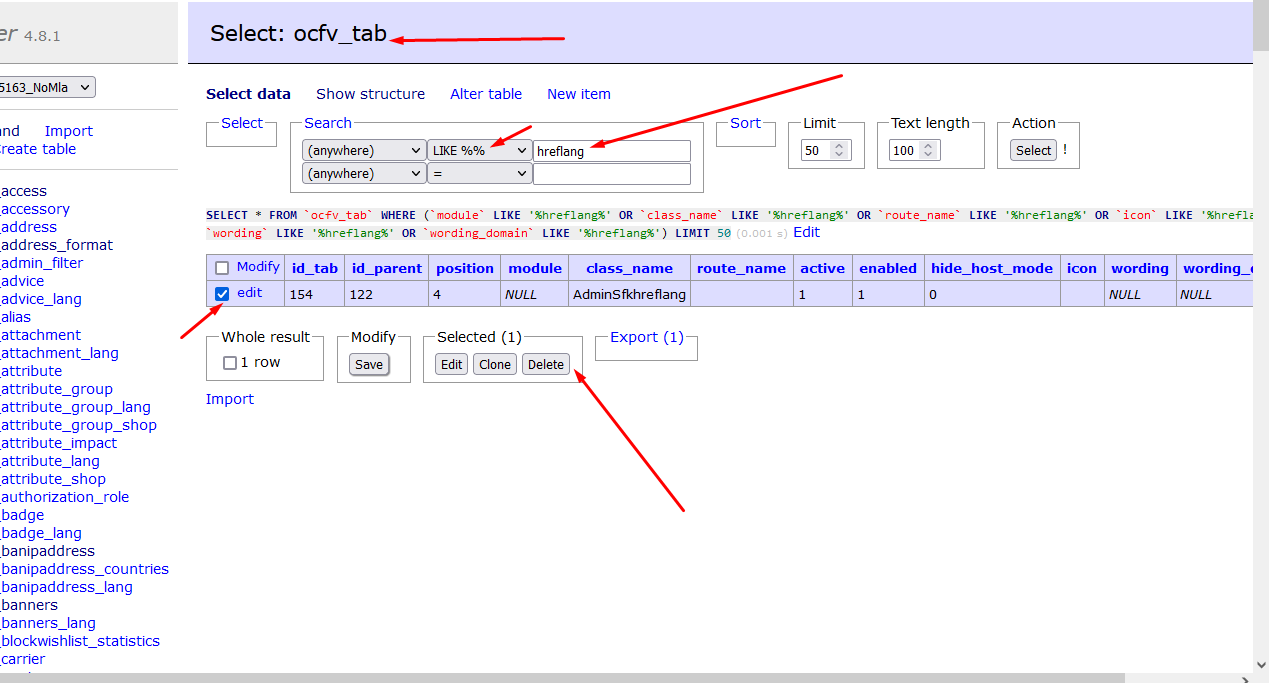
Task: Sort by the class_name column header
Action: click(629, 268)
